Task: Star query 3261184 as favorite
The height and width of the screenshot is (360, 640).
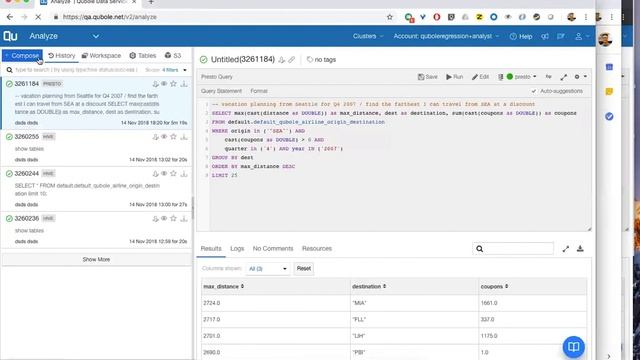Action: pyautogui.click(x=173, y=84)
